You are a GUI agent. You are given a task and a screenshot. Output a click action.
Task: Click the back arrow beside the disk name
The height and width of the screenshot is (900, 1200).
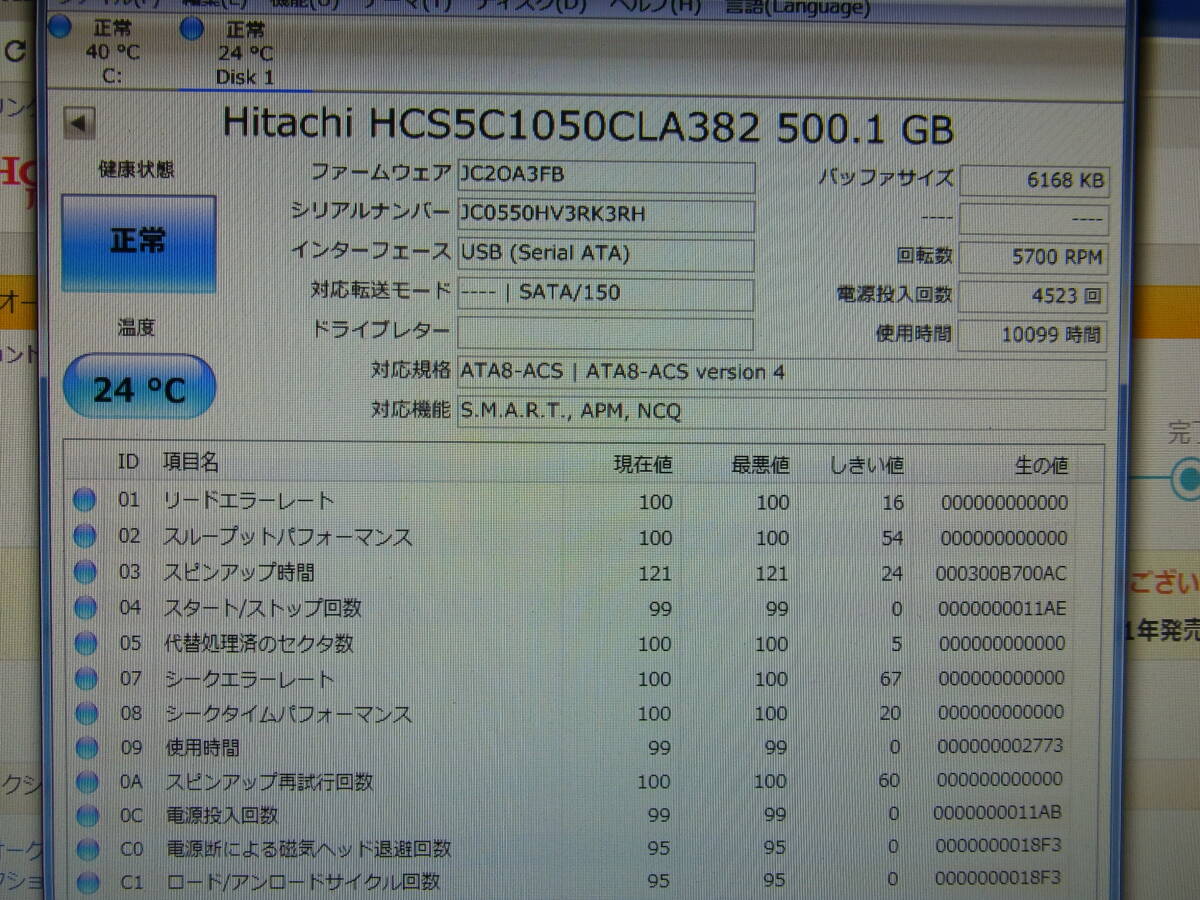tap(80, 124)
